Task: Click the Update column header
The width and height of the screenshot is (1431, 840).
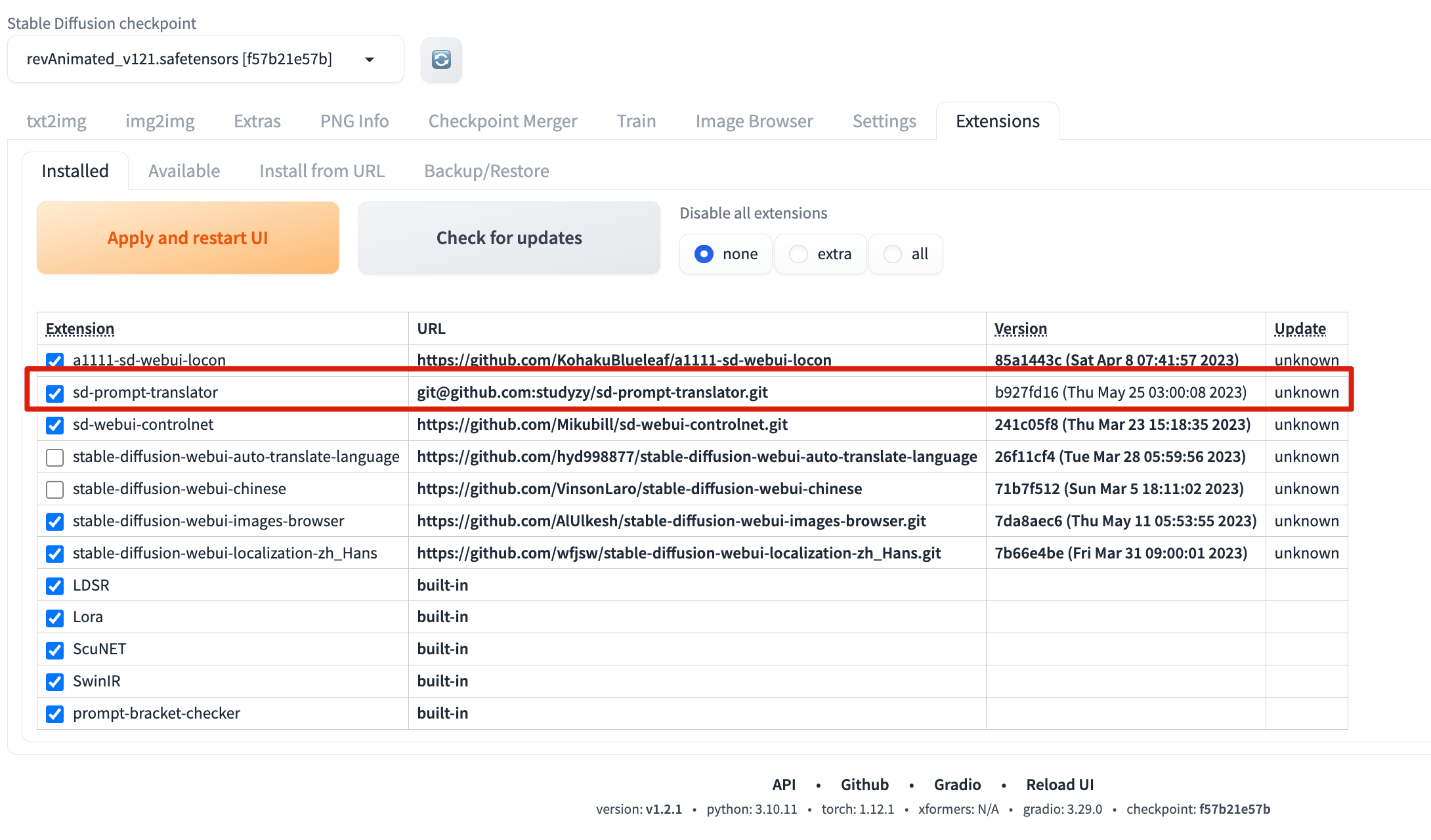Action: pyautogui.click(x=1300, y=329)
